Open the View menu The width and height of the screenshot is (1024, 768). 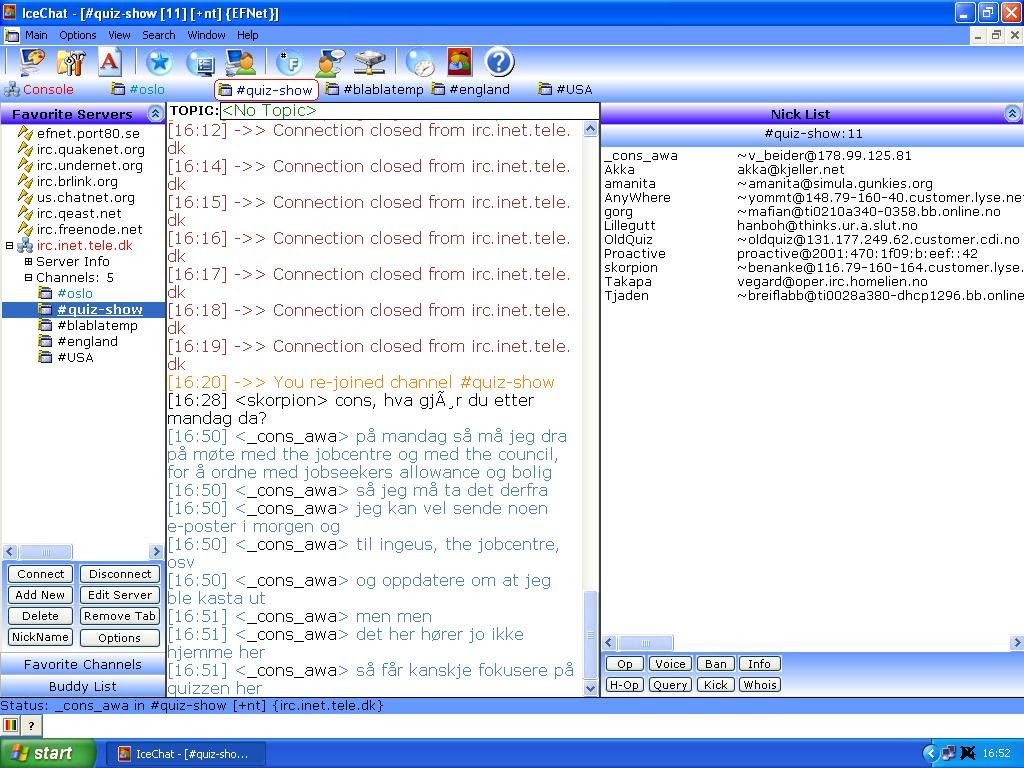(x=119, y=35)
